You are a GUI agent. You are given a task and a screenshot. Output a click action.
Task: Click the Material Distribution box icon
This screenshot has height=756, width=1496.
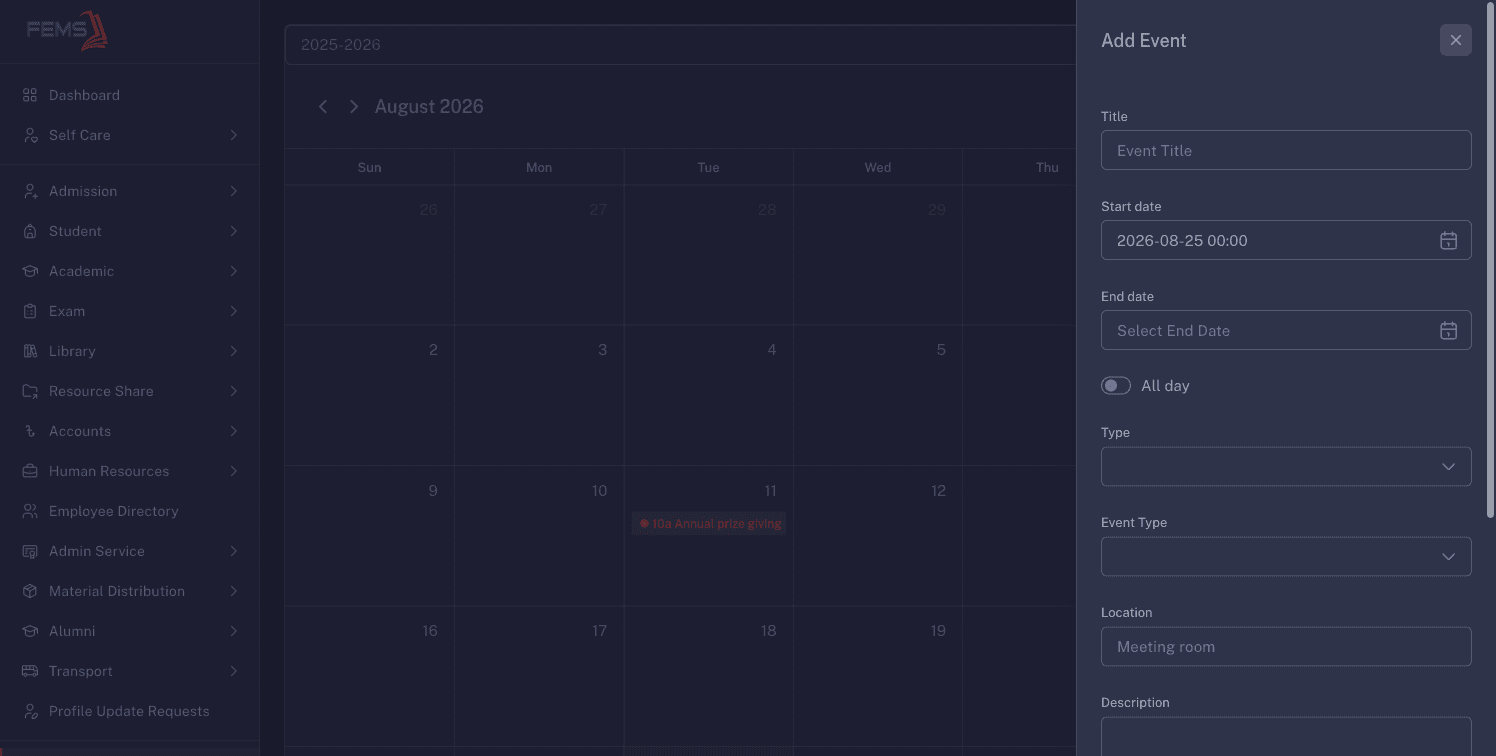pyautogui.click(x=30, y=591)
